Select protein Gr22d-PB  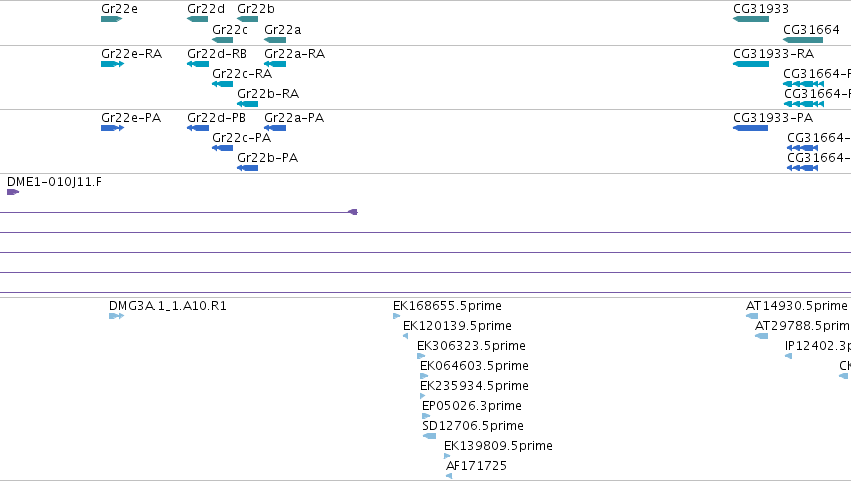coord(217,118)
